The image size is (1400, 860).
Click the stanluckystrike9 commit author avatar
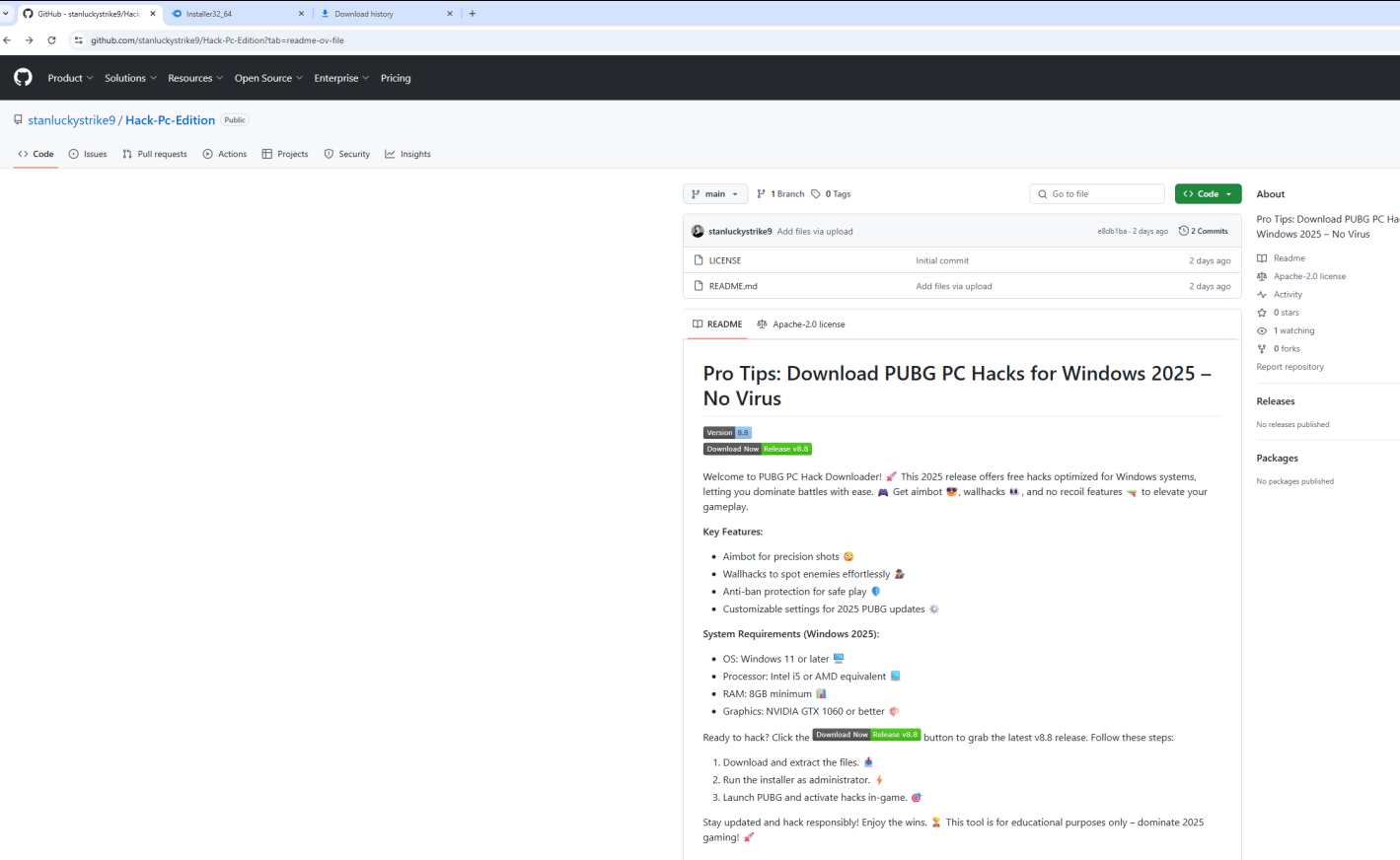pos(698,232)
